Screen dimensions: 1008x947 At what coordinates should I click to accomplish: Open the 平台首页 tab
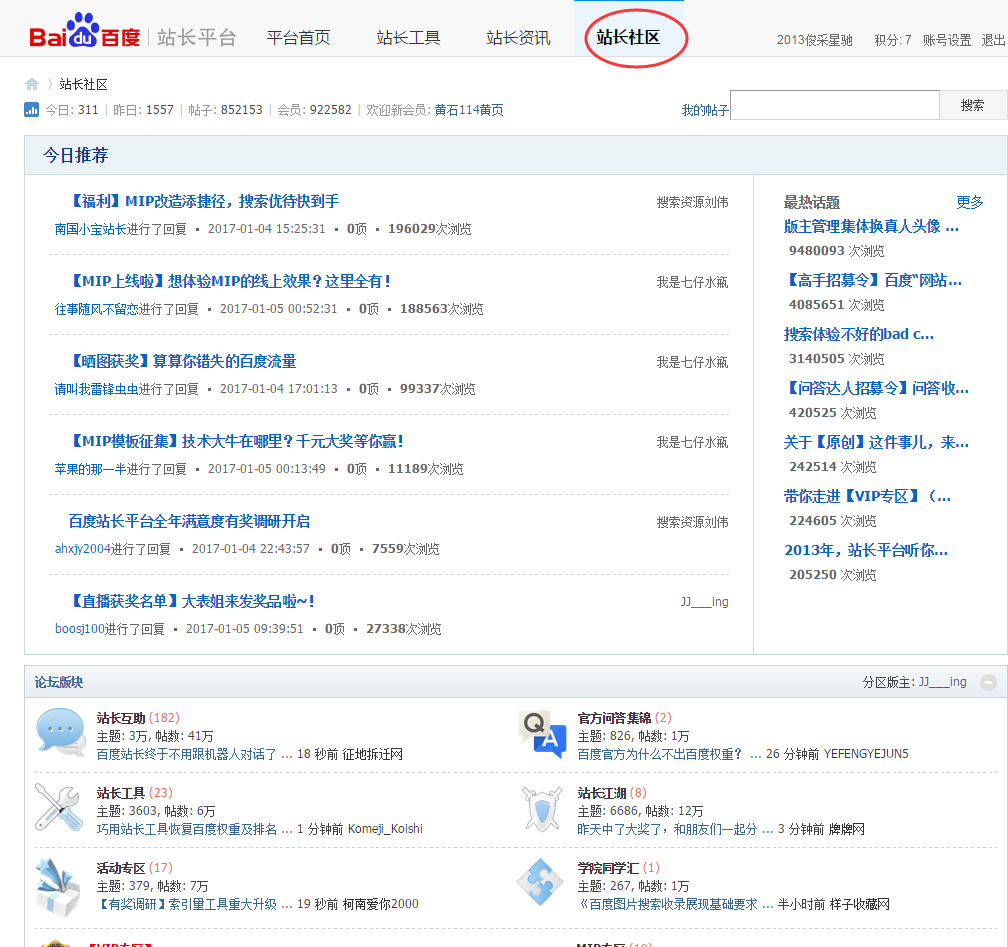pyautogui.click(x=298, y=38)
